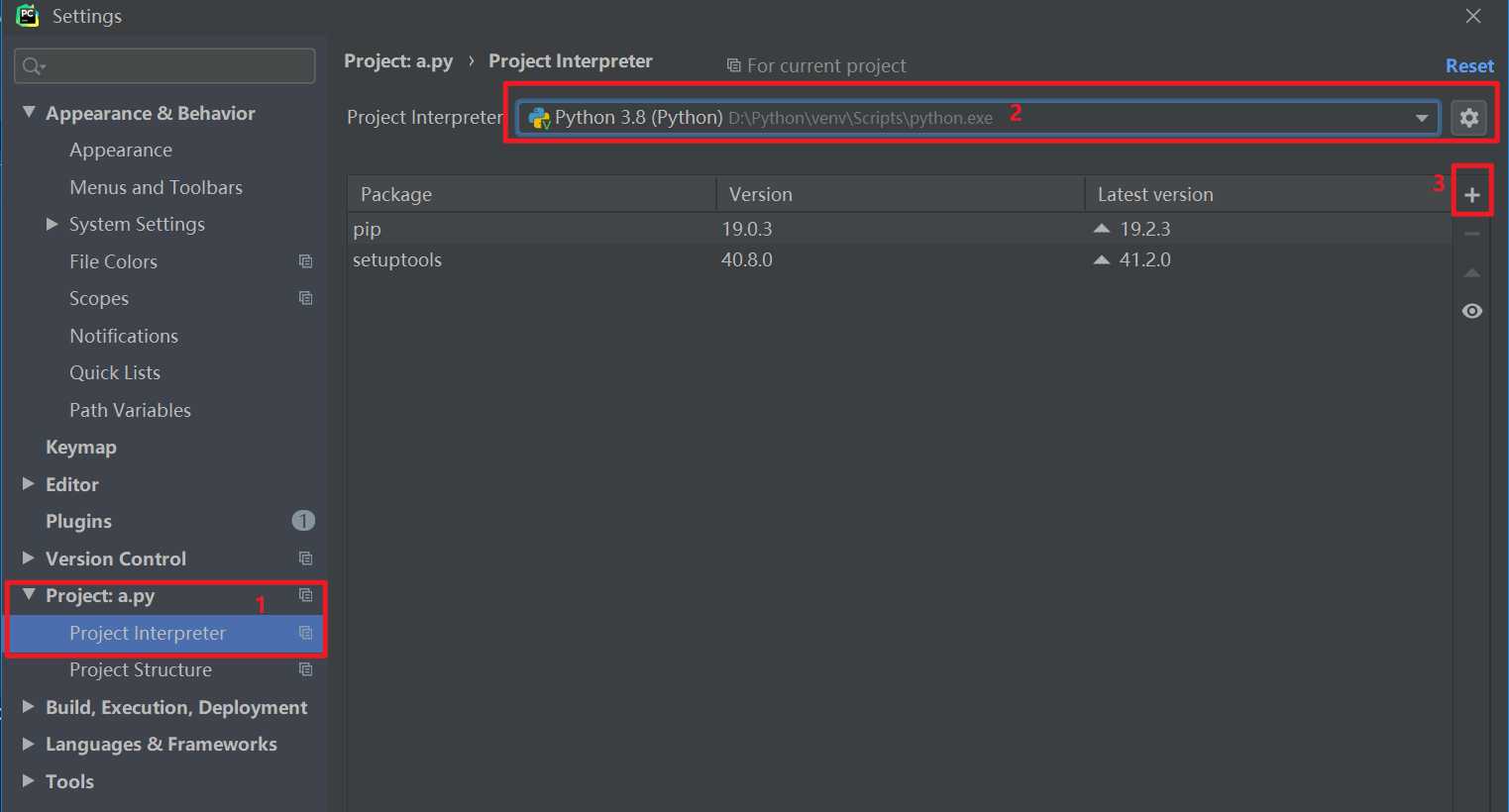1509x812 pixels.
Task: Click Project: a.py breadcrumb
Action: (398, 61)
